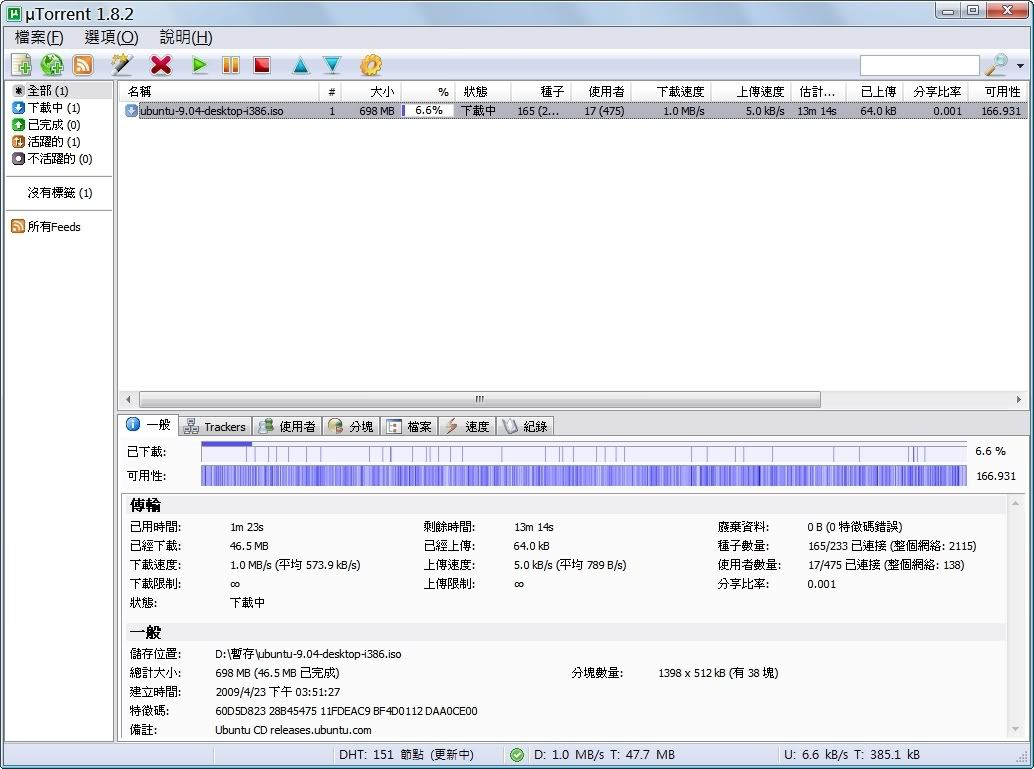The height and width of the screenshot is (769, 1034).
Task: Open the RSS downloader from the toolbar
Action: coord(83,65)
